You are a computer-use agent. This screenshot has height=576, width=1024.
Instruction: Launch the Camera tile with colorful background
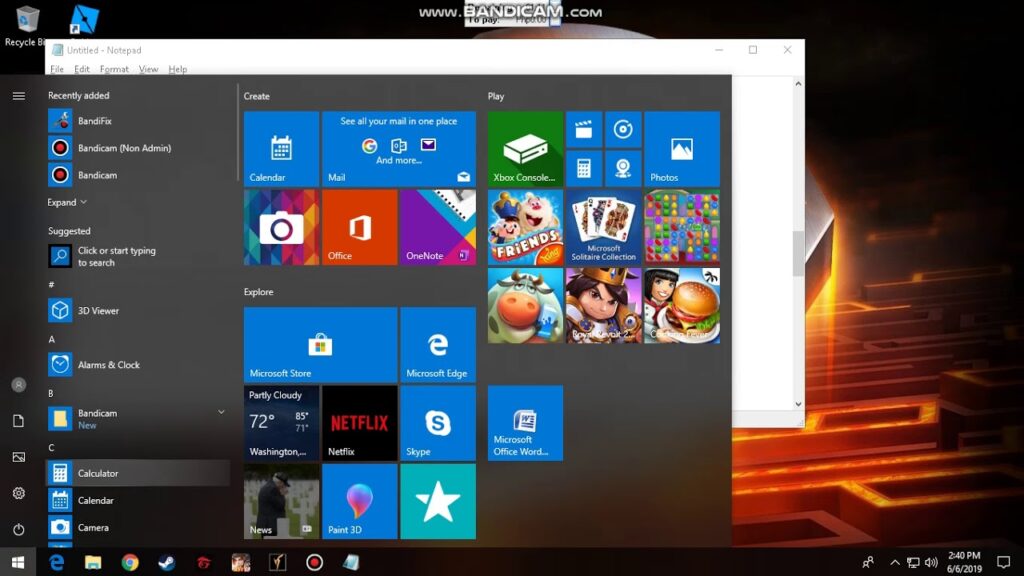point(281,227)
